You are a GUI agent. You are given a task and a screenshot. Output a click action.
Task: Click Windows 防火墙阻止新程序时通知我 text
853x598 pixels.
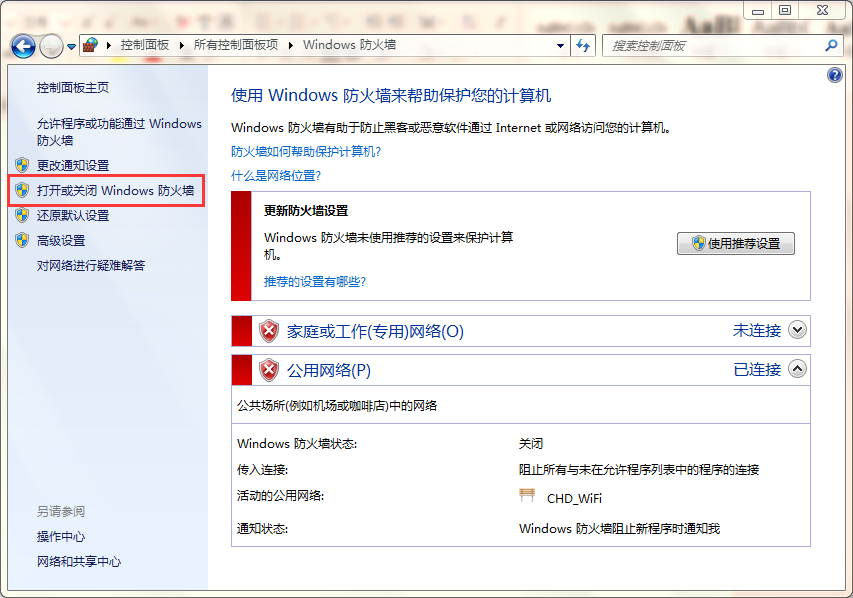620,529
